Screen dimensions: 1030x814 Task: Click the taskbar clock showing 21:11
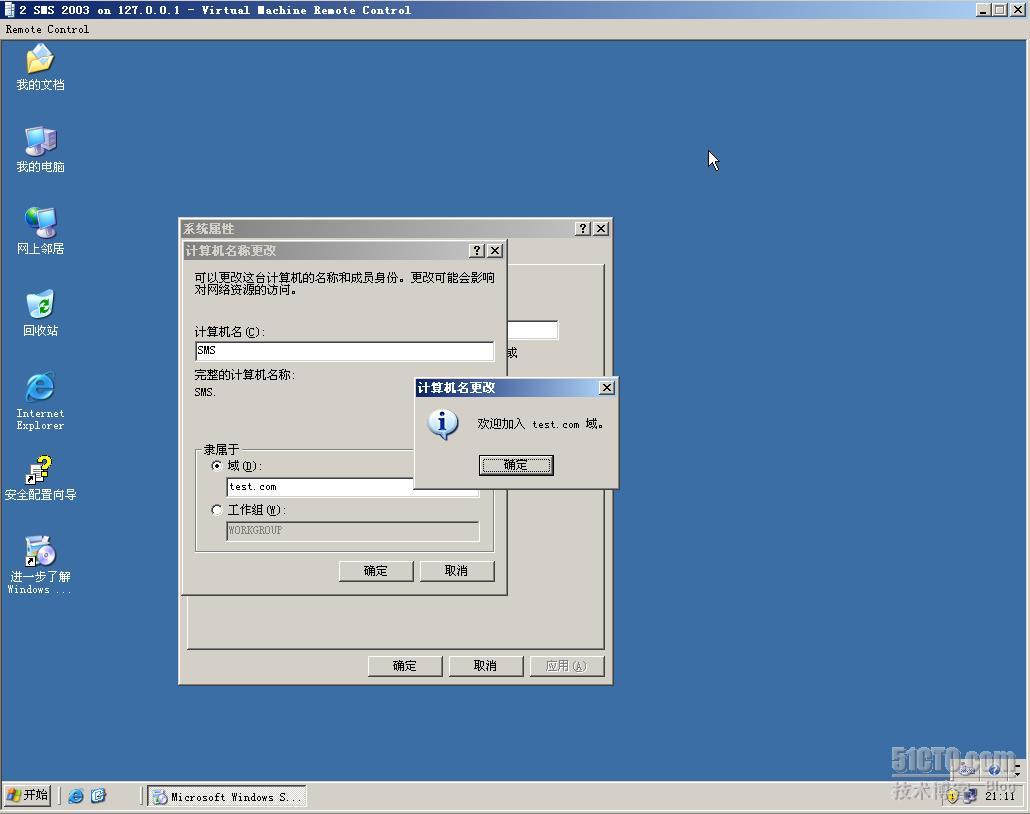tap(1000, 796)
